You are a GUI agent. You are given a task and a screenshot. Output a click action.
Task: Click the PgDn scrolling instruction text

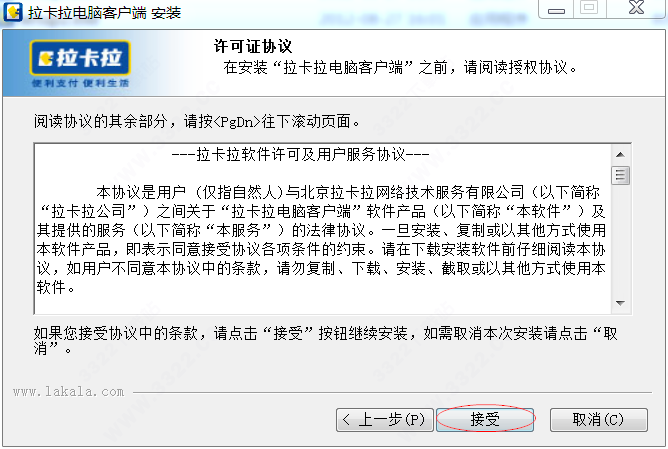tap(197, 122)
